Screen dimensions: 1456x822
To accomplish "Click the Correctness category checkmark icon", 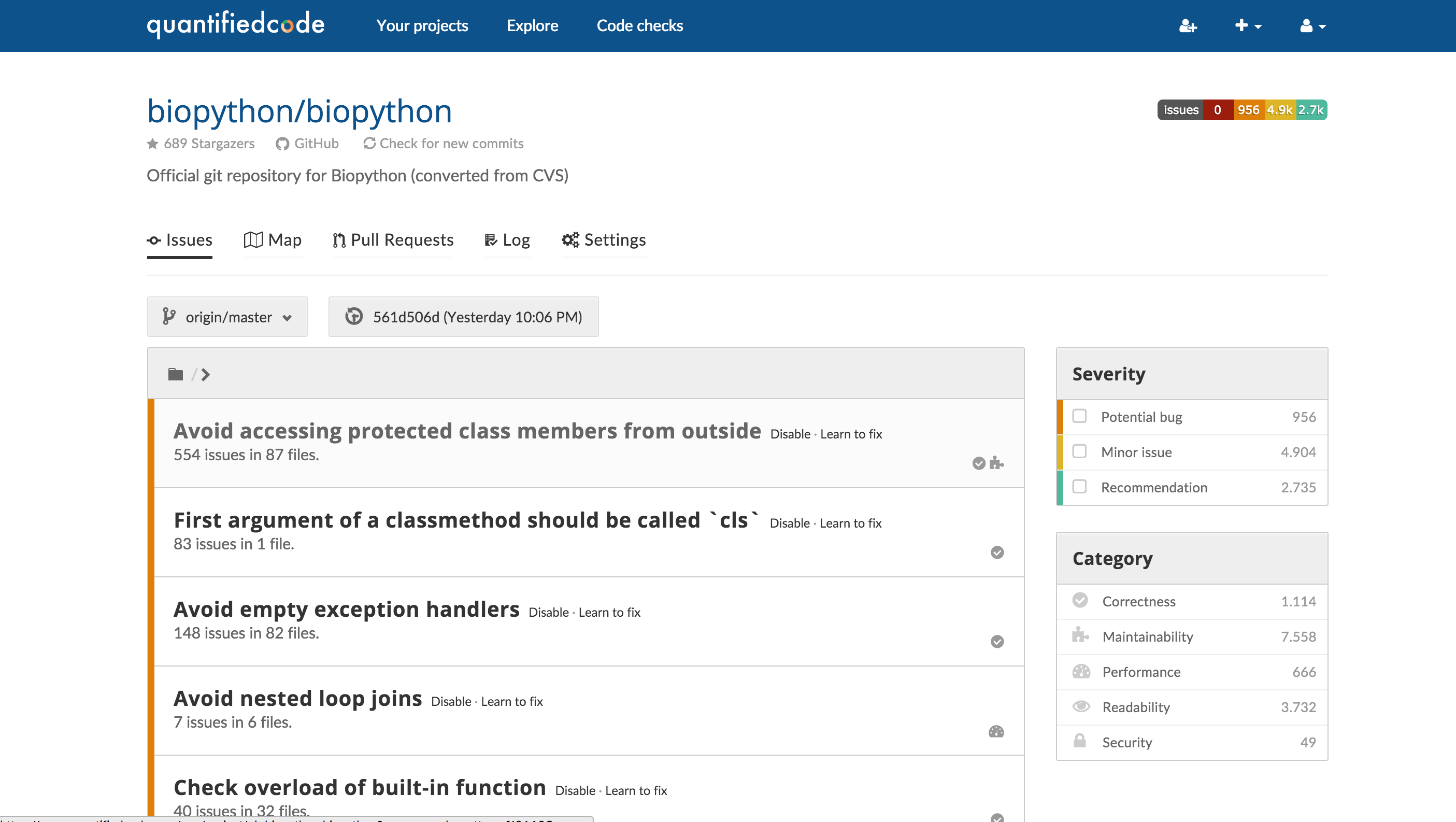I will point(1080,601).
